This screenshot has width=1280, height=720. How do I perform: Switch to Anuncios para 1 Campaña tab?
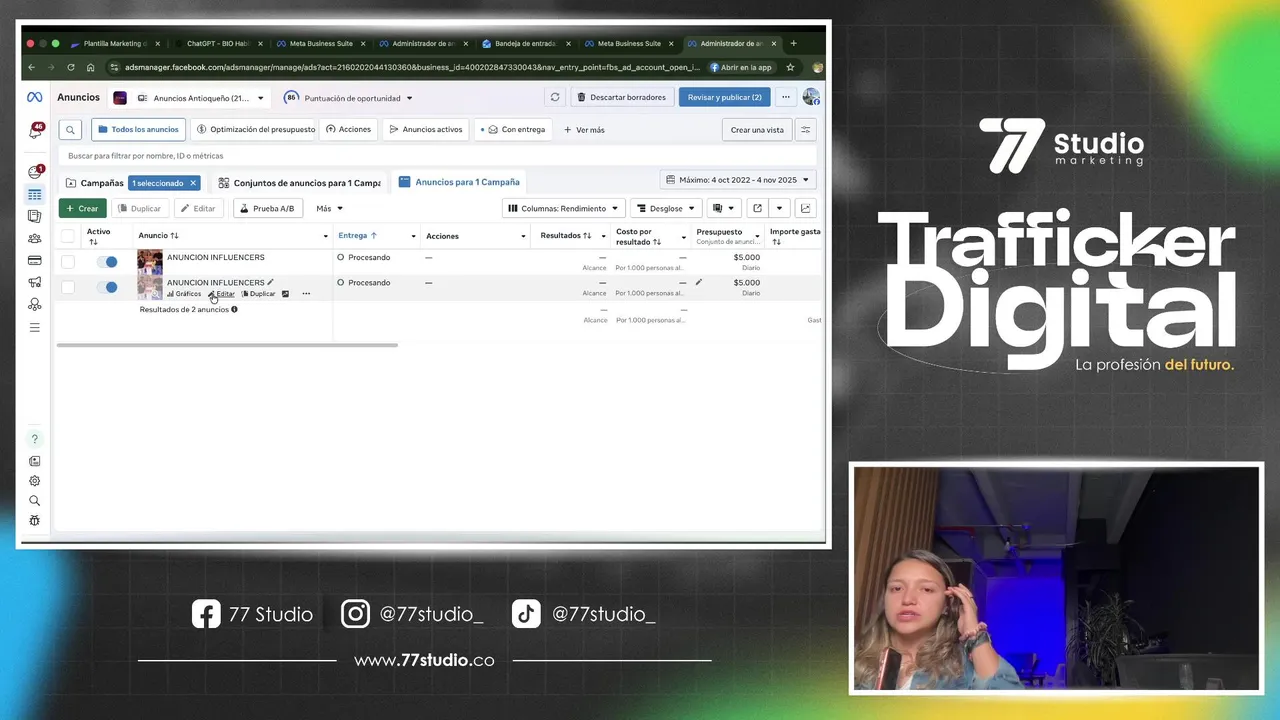(459, 182)
